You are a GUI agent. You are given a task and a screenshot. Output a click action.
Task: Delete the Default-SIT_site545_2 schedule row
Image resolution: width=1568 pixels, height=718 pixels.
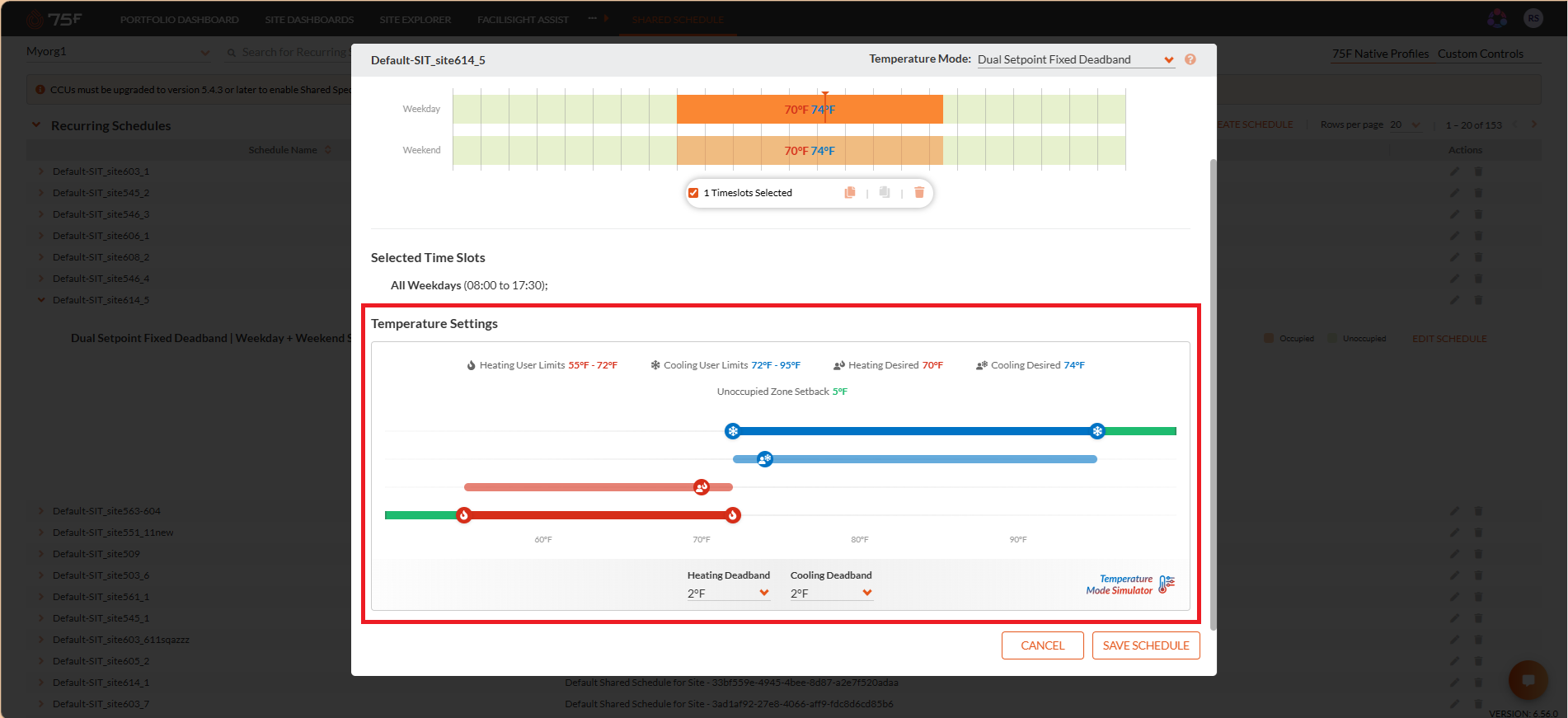click(1478, 193)
